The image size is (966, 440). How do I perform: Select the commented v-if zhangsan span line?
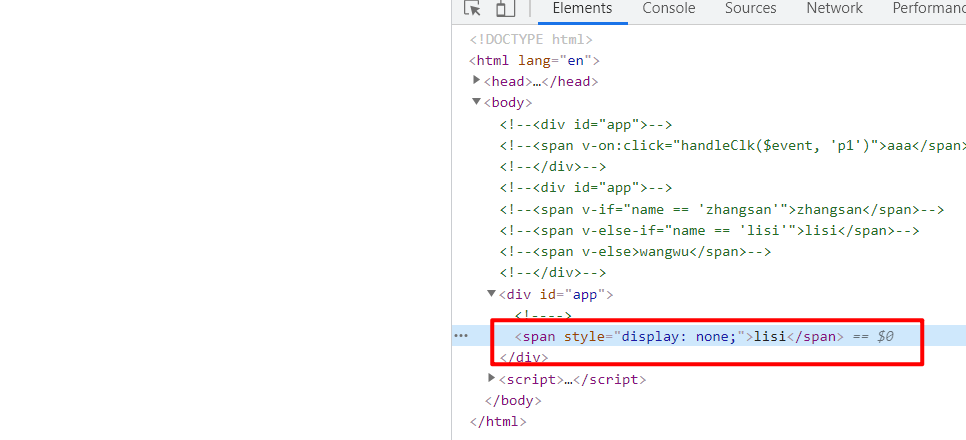coord(721,210)
